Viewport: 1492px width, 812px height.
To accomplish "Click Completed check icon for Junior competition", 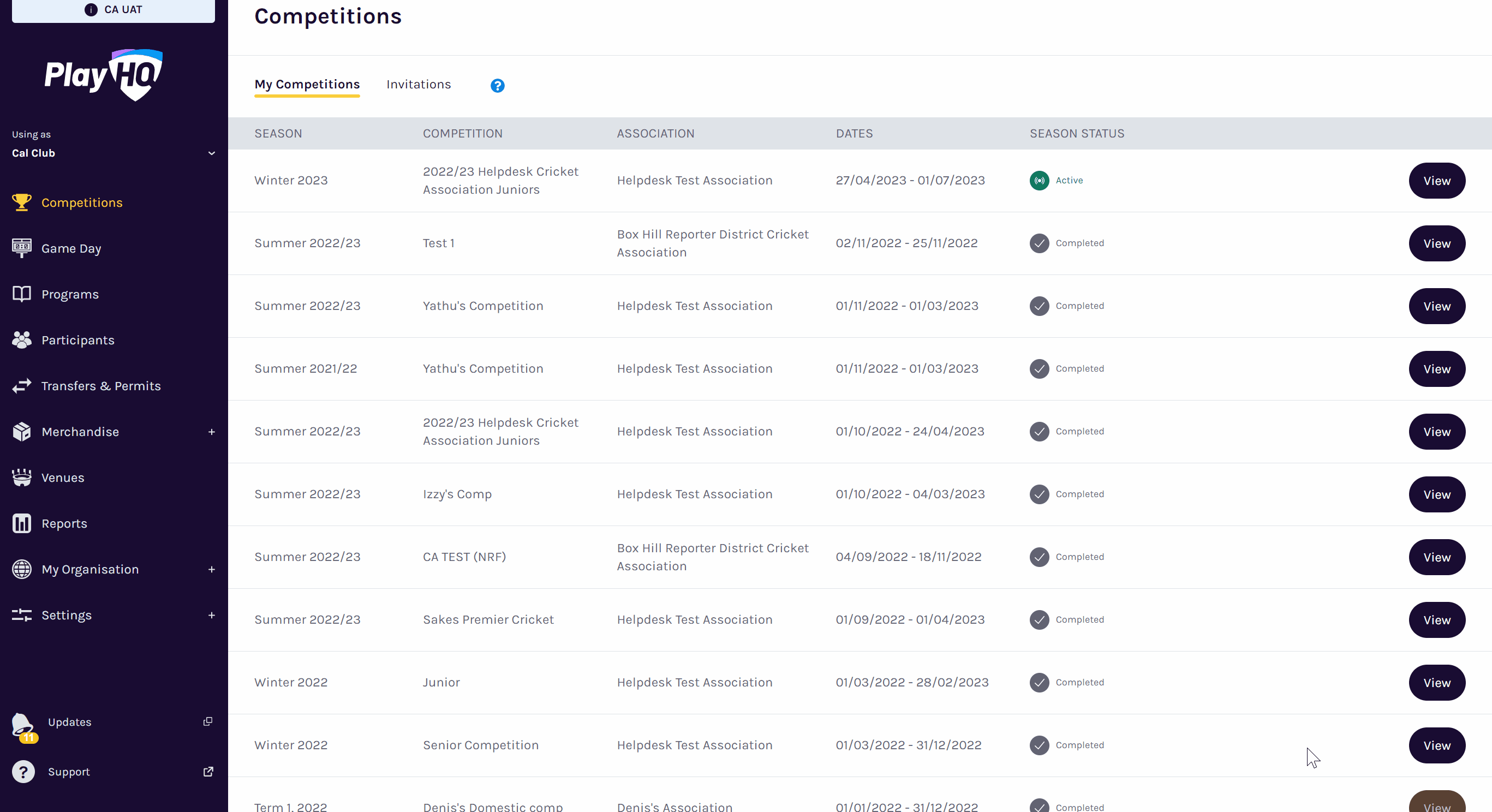I will point(1040,682).
